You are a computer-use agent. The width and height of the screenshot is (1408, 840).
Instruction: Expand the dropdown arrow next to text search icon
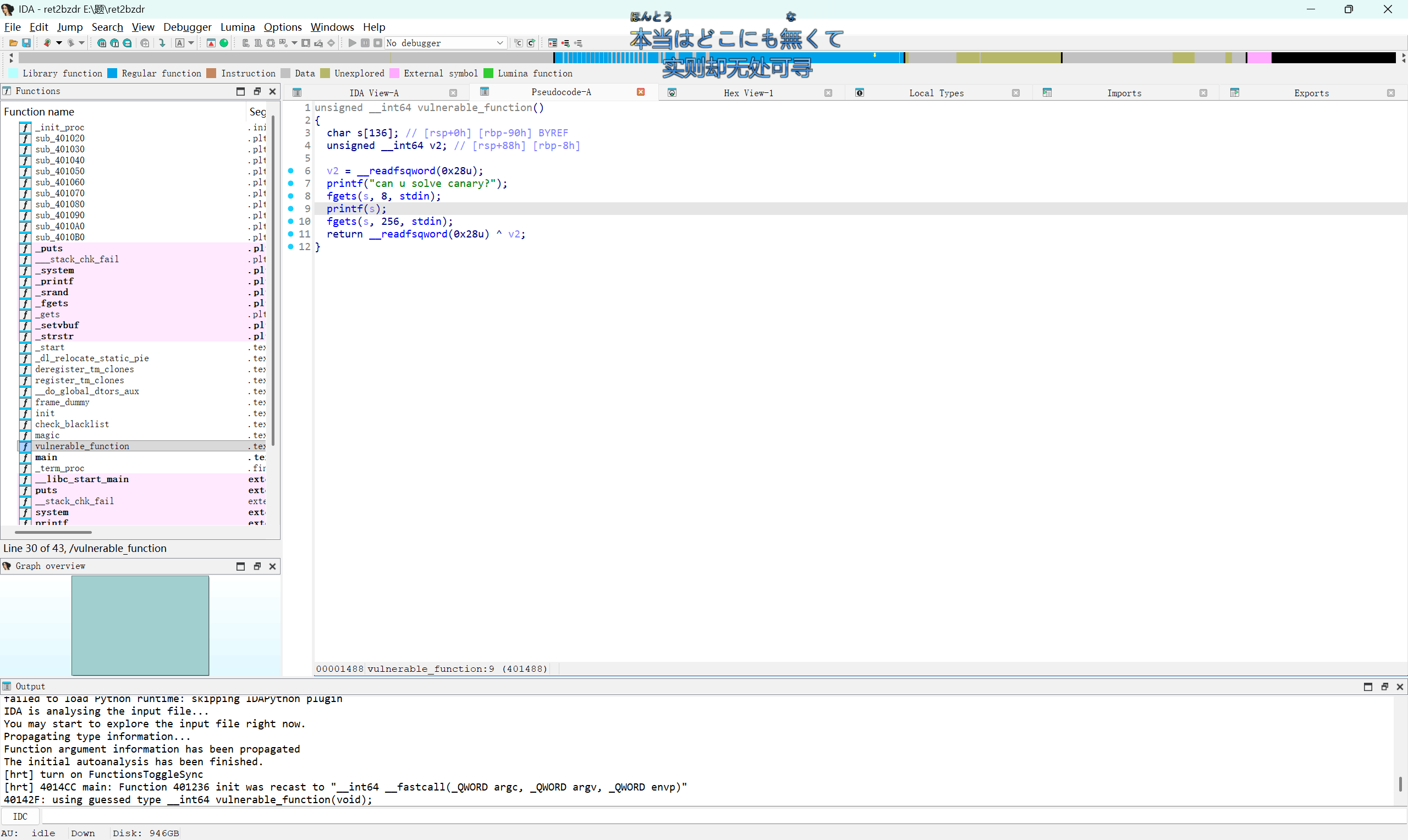[x=191, y=43]
